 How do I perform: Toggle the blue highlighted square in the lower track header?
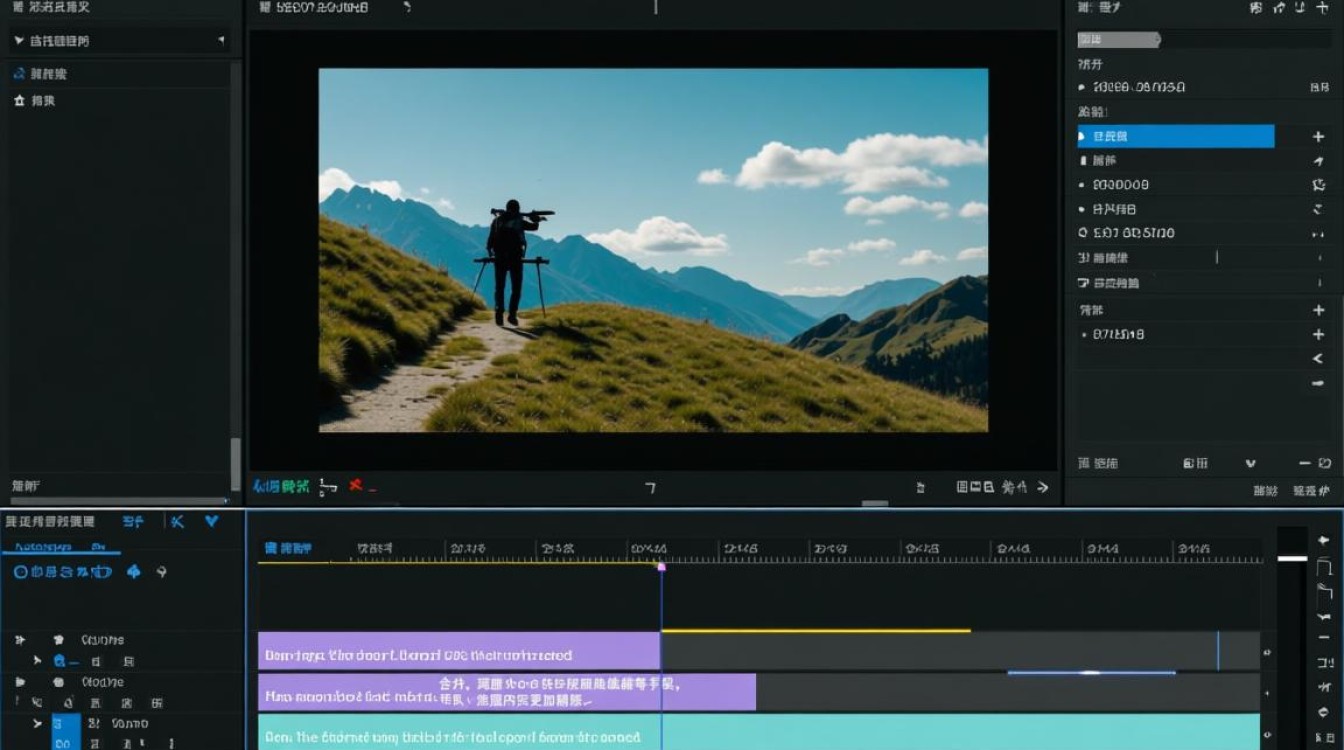pos(66,723)
